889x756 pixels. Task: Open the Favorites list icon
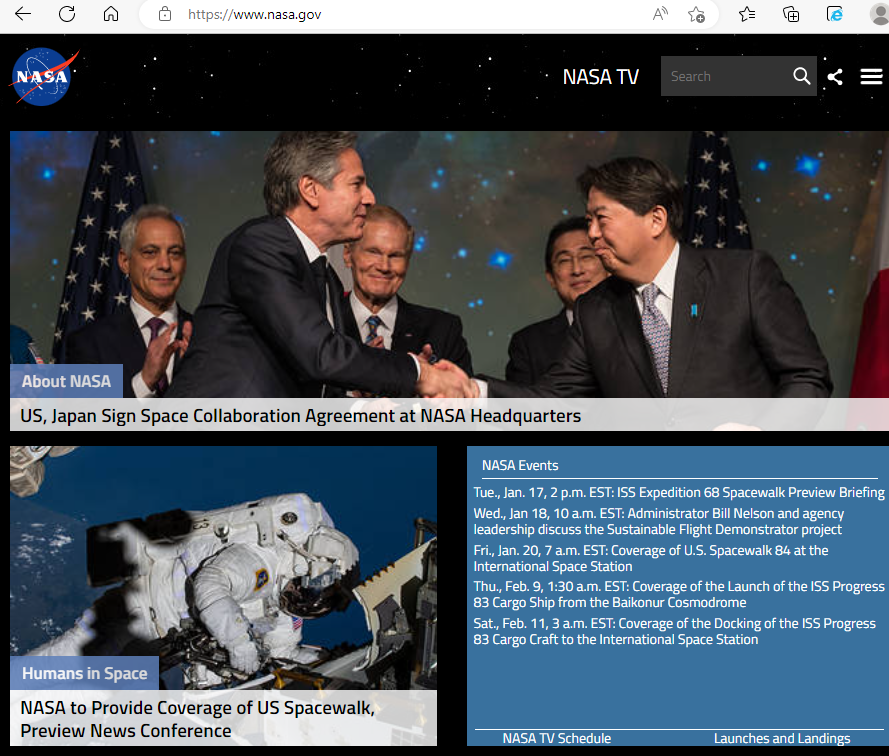pos(747,14)
